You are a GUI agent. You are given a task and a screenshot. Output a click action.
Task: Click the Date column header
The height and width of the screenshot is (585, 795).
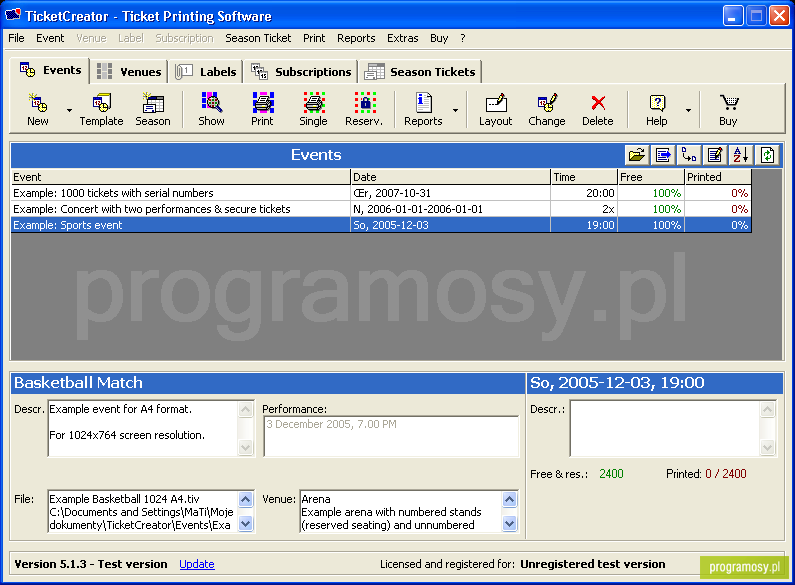coord(450,177)
